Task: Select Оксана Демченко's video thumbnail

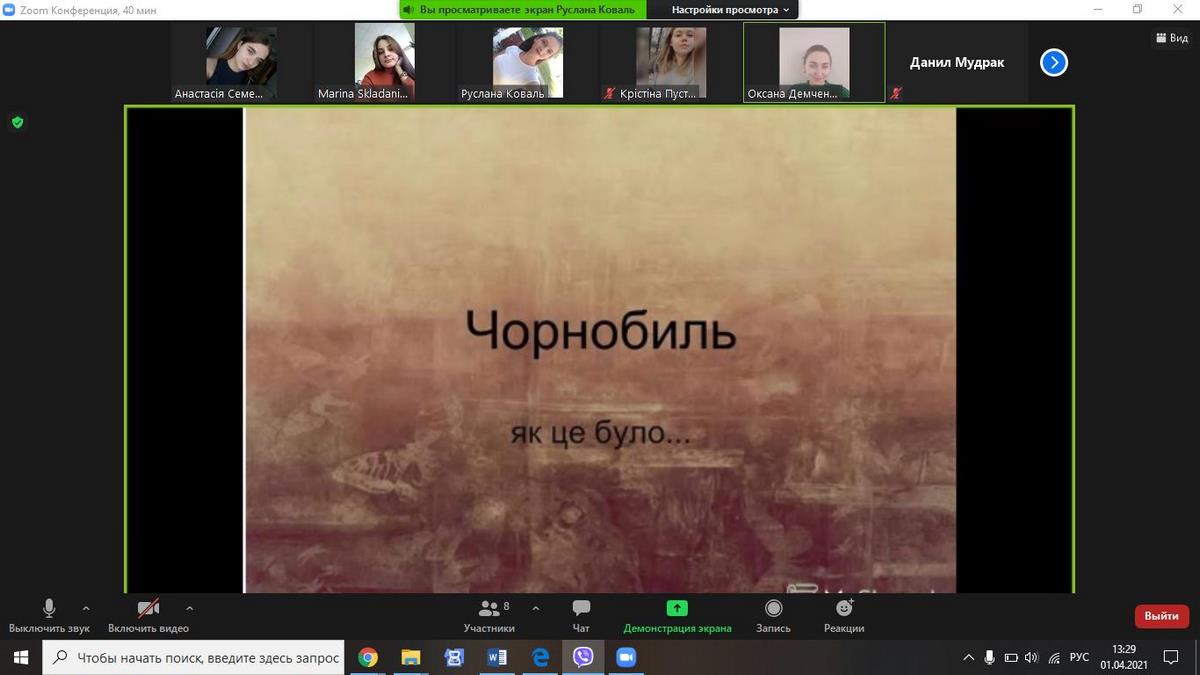Action: click(x=813, y=62)
